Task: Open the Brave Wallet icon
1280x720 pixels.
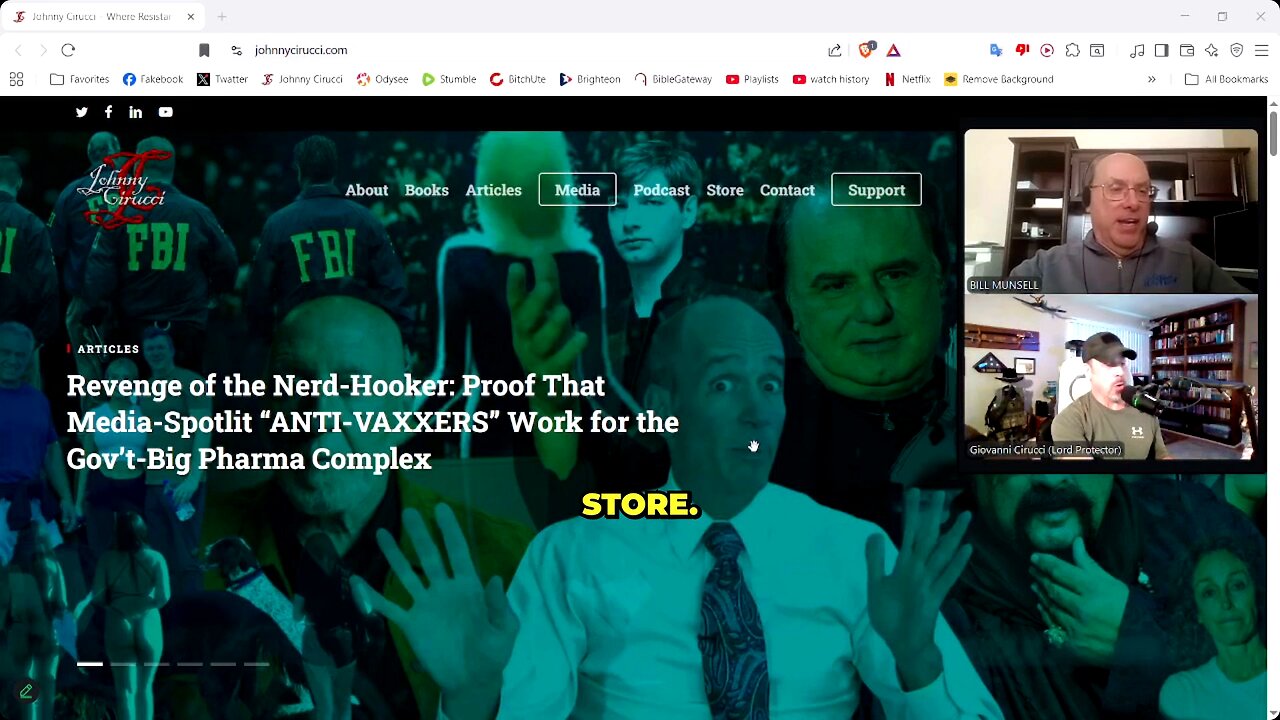Action: (1187, 50)
